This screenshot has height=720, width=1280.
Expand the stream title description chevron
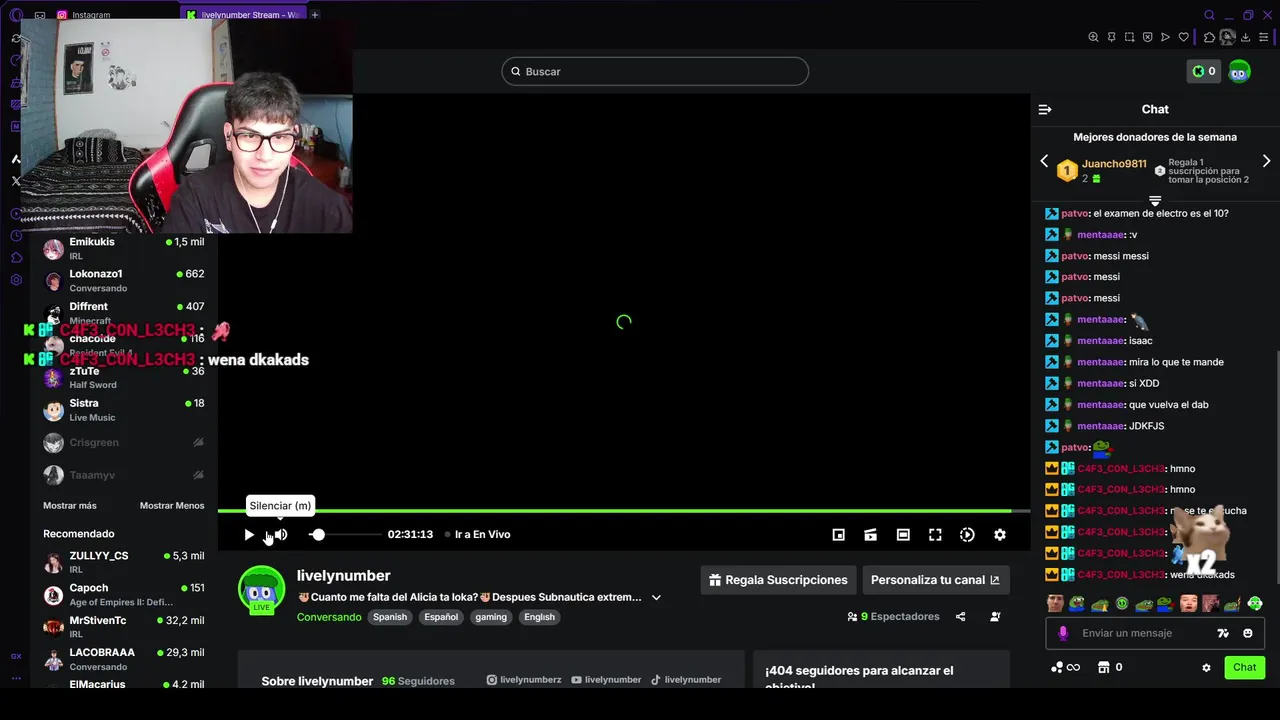[x=656, y=597]
